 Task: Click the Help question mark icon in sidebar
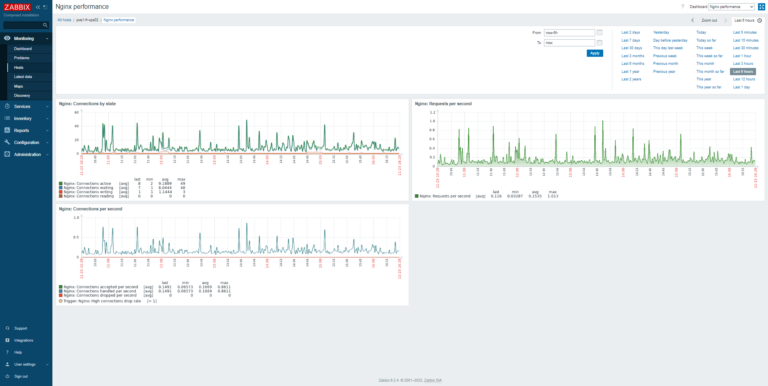[7, 352]
